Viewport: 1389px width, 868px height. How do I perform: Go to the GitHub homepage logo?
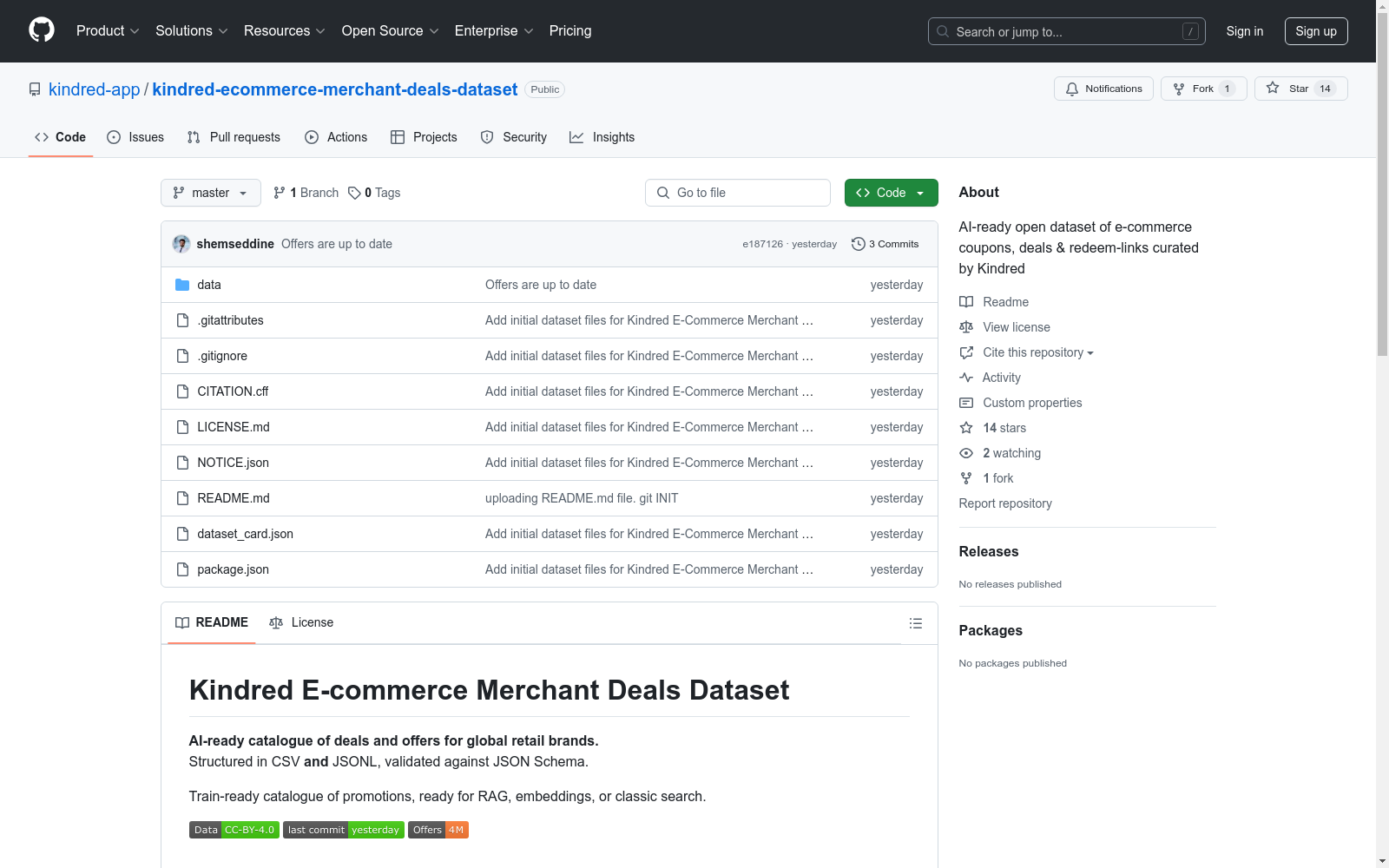point(42,30)
